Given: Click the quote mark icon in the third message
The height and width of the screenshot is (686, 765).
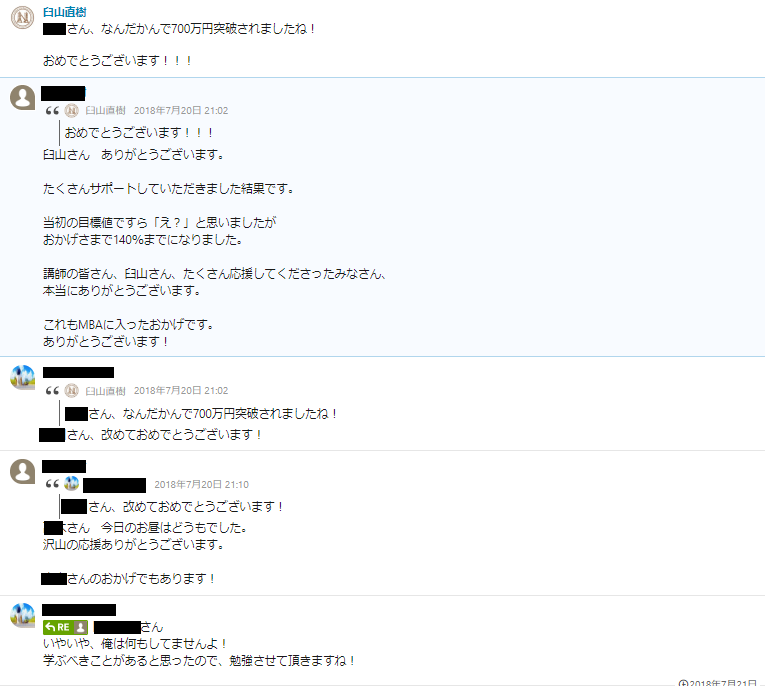Looking at the screenshot, I should (x=52, y=391).
